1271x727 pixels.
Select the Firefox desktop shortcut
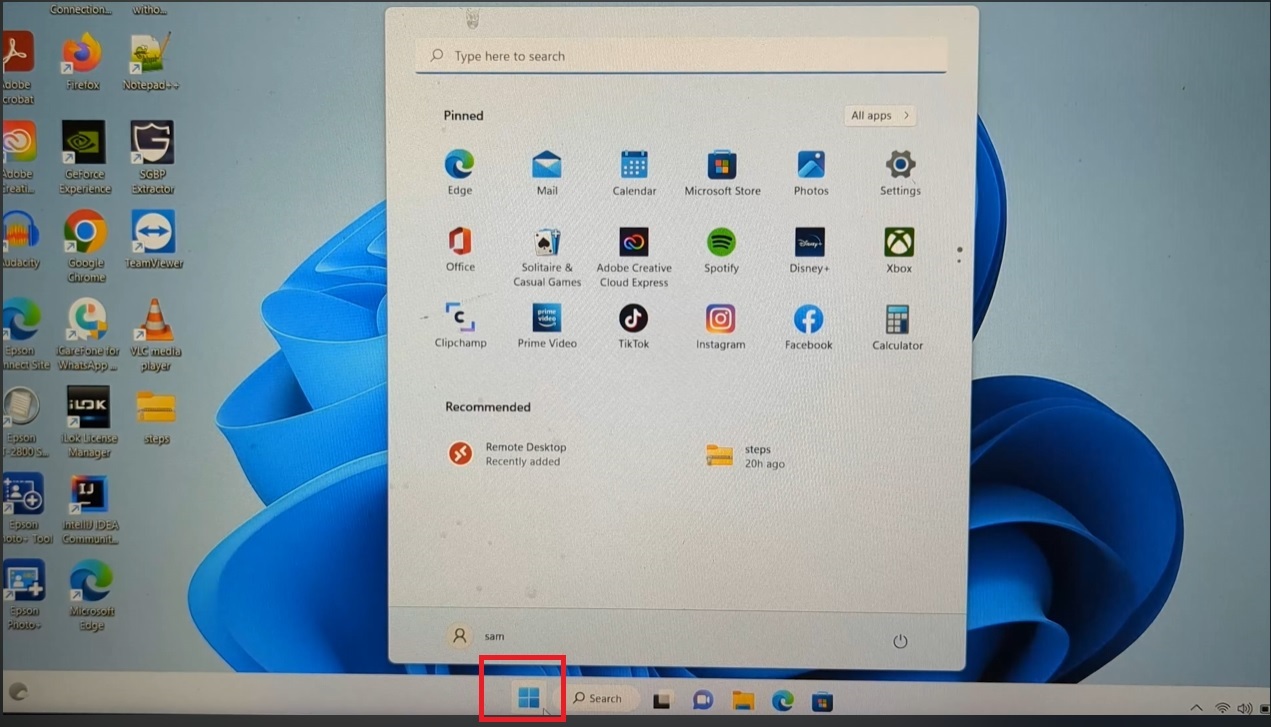click(83, 62)
